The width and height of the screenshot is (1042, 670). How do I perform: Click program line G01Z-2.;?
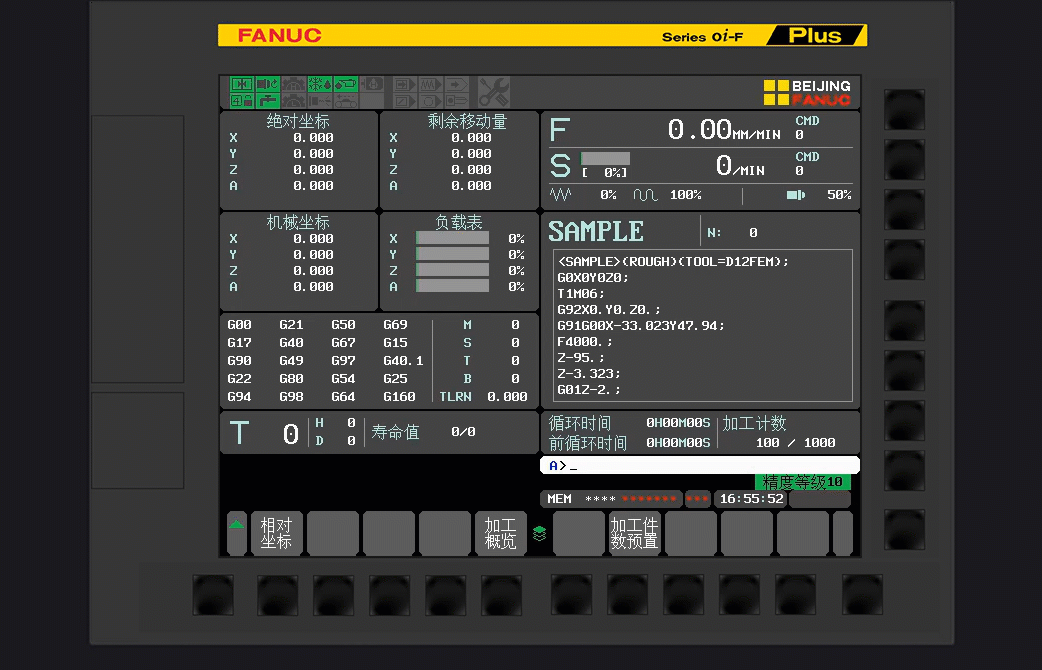pos(589,389)
